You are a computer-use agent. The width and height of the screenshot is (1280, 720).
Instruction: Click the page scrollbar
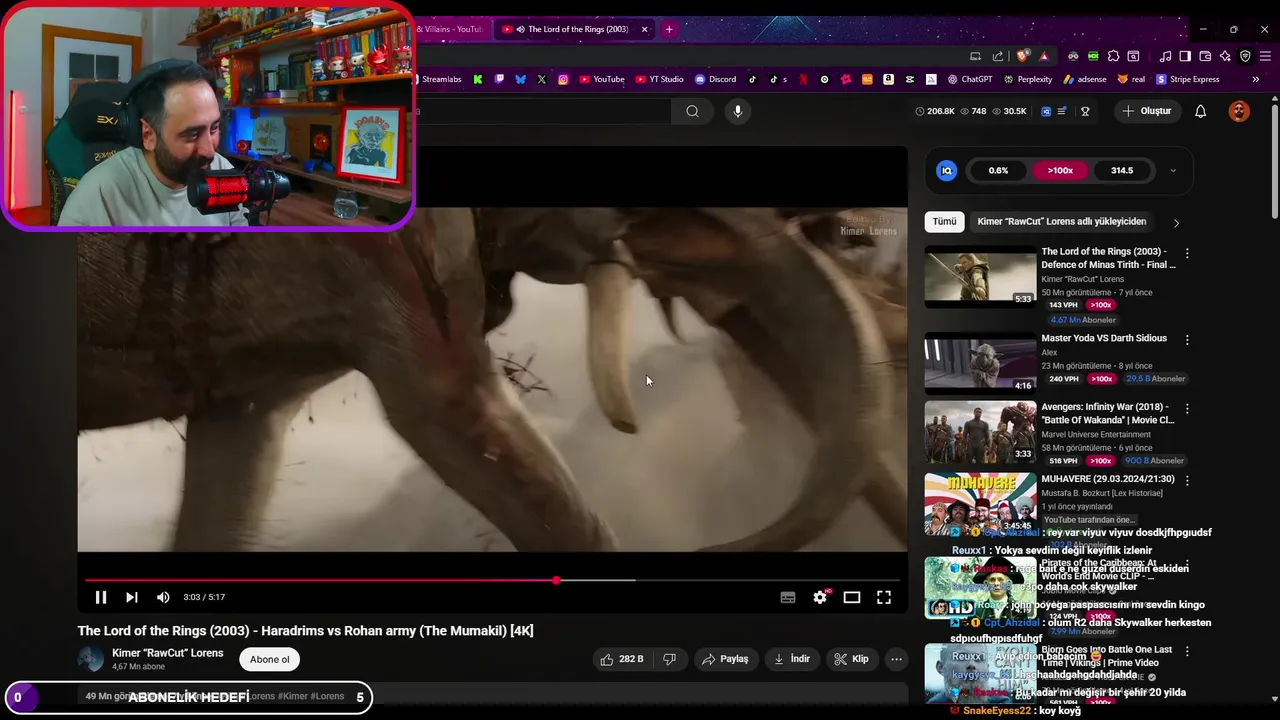click(x=1275, y=160)
